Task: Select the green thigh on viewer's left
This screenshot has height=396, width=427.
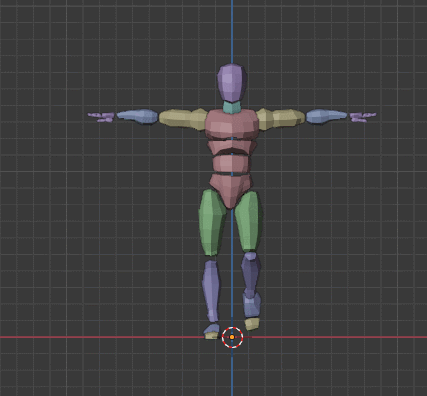Action: coord(212,222)
